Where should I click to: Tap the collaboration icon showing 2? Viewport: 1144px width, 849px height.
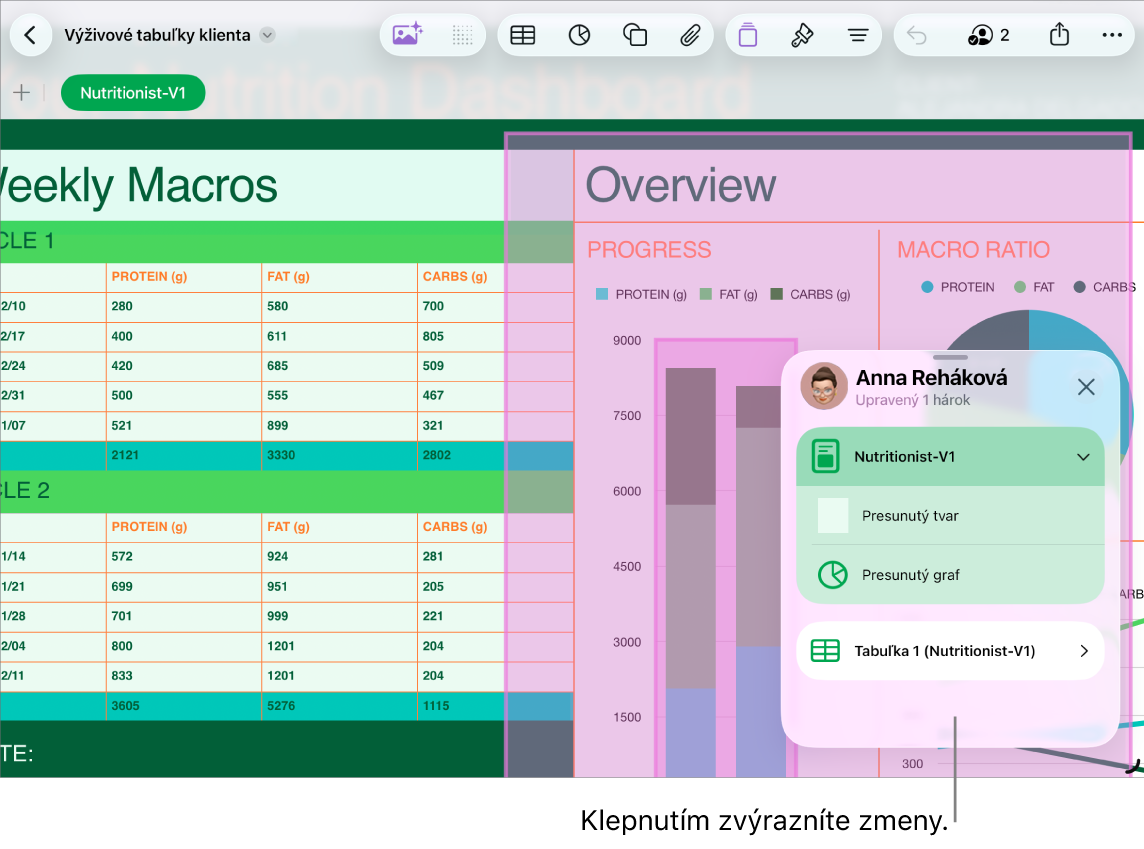point(989,35)
